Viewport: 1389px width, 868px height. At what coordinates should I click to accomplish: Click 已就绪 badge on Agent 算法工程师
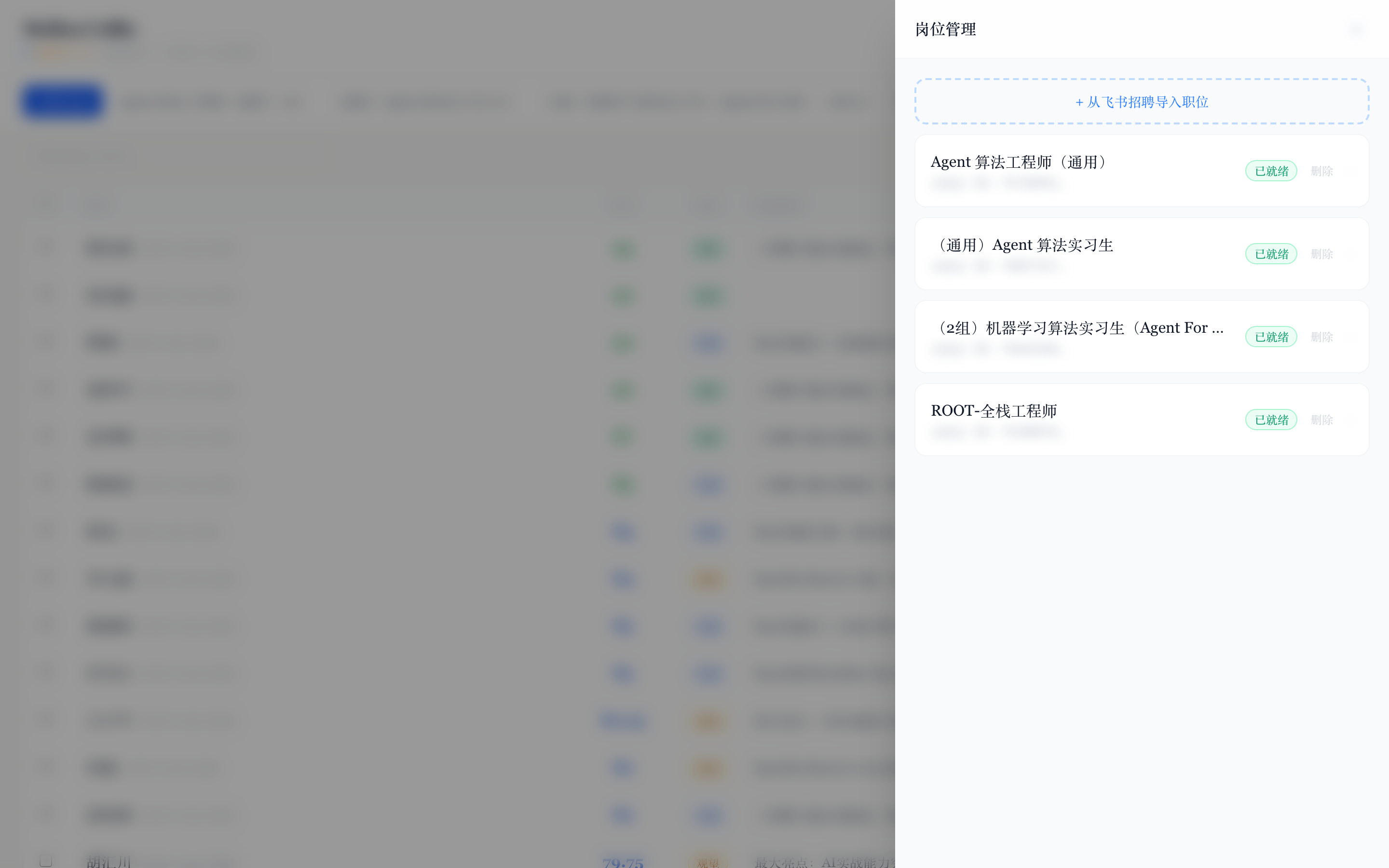coord(1271,171)
